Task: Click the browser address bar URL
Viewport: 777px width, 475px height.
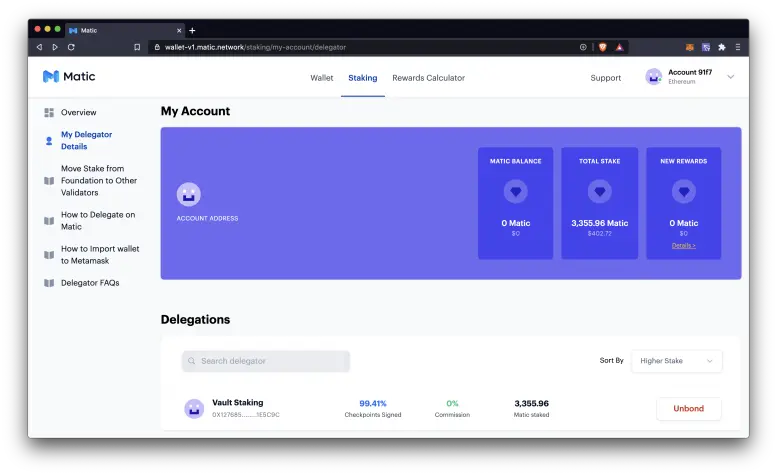Action: click(255, 47)
